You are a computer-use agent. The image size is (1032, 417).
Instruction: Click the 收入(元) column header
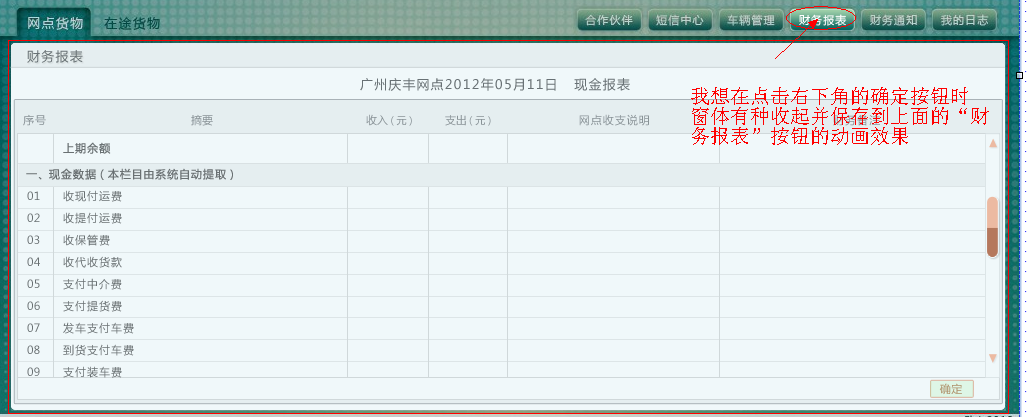click(x=389, y=120)
